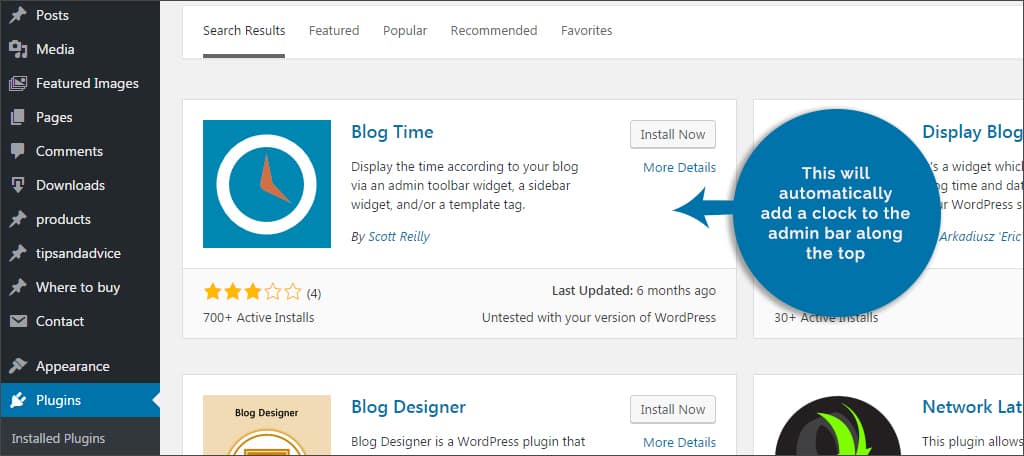Click the Posts pushpin icon
This screenshot has width=1024, height=456.
click(x=18, y=15)
